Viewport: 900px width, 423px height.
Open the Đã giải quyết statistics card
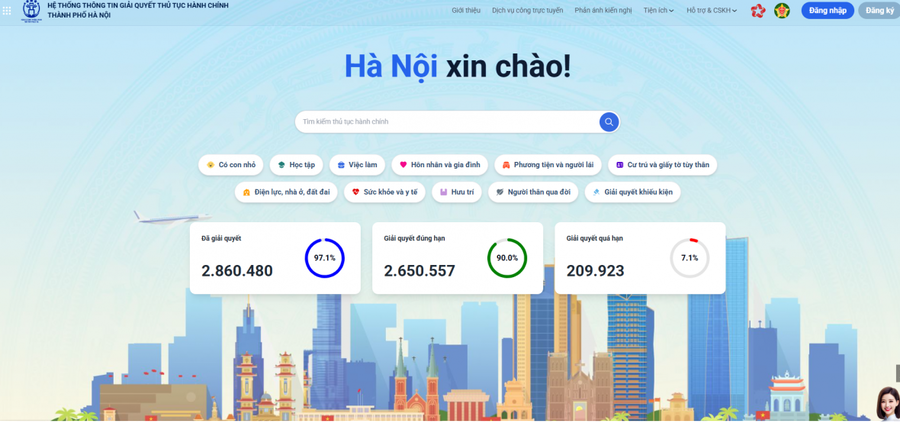click(x=275, y=258)
